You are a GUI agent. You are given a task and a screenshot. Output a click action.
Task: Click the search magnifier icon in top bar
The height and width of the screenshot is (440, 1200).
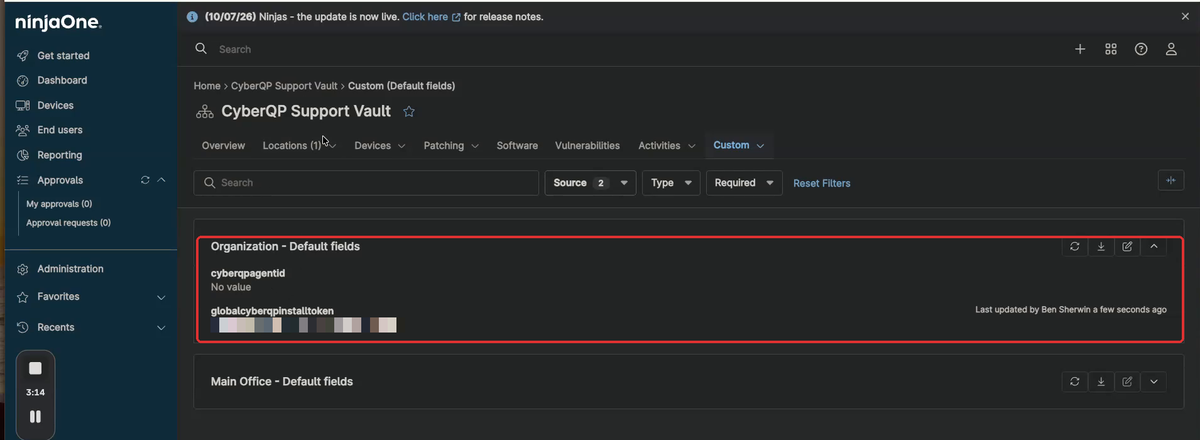(201, 48)
